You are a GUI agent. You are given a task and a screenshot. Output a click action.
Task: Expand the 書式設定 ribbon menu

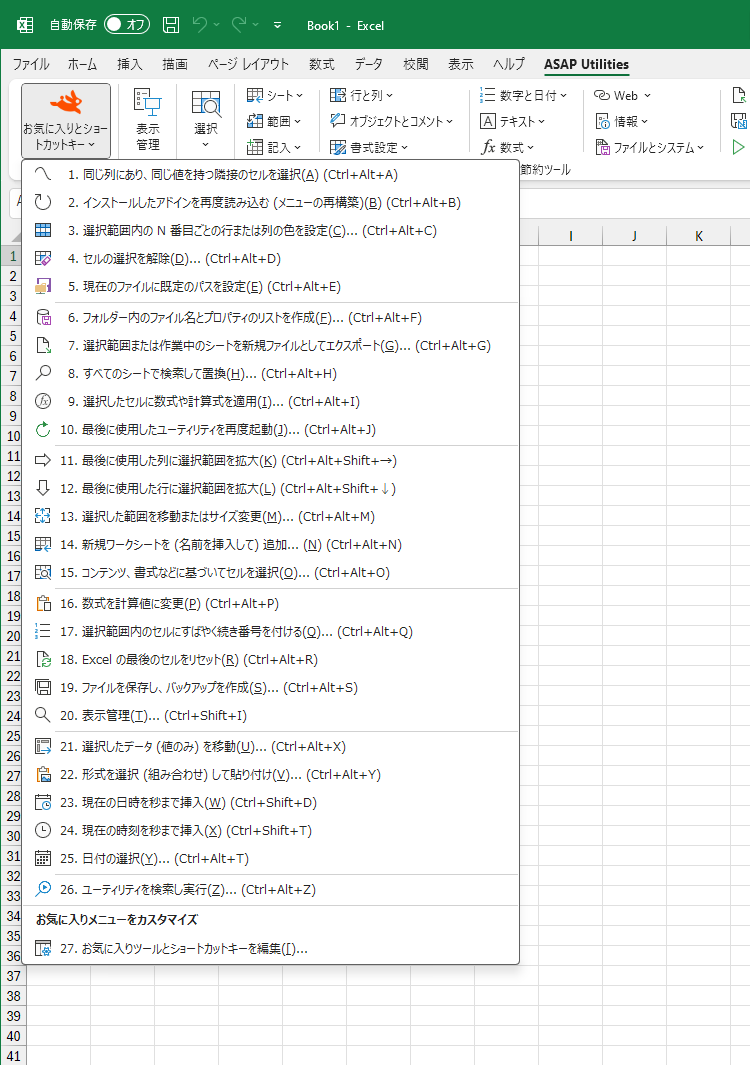click(368, 147)
